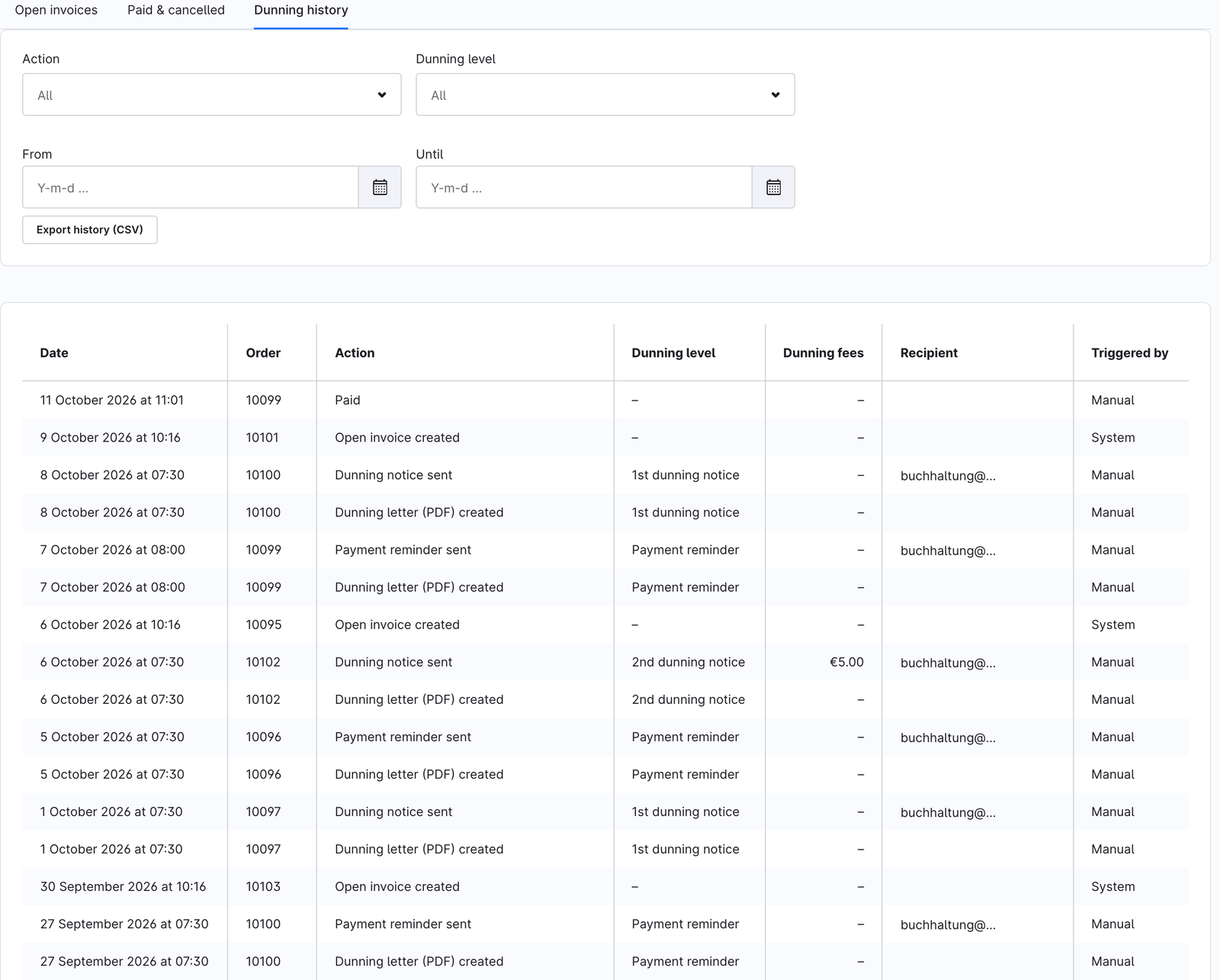Screen dimensions: 1220x980
Task: Click the Recipient column header
Action: pyautogui.click(x=929, y=353)
